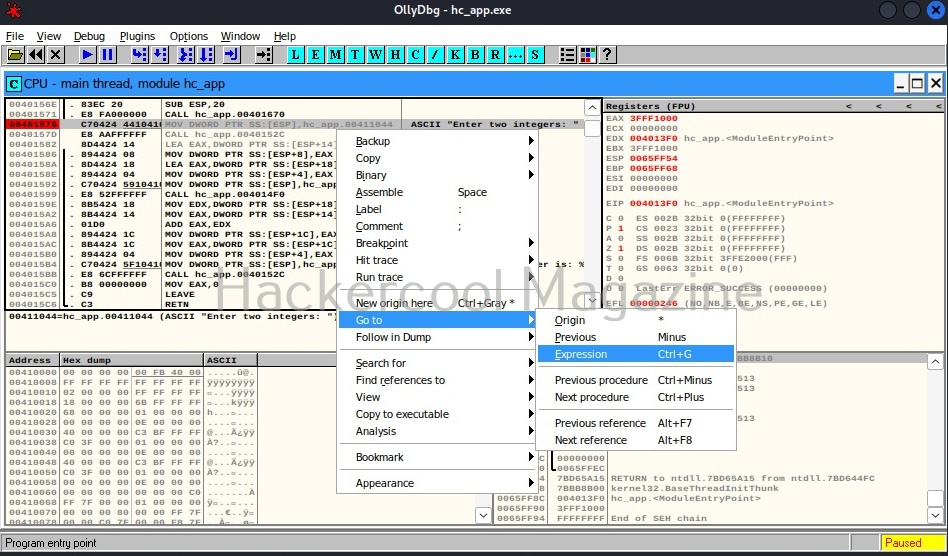Open the Options menu
The width and height of the screenshot is (948, 556).
189,36
